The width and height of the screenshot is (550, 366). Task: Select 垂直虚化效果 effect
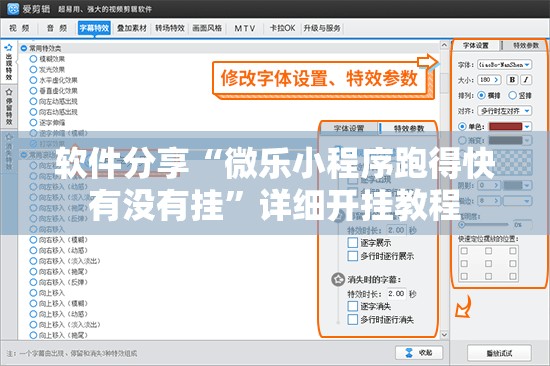pos(54,91)
